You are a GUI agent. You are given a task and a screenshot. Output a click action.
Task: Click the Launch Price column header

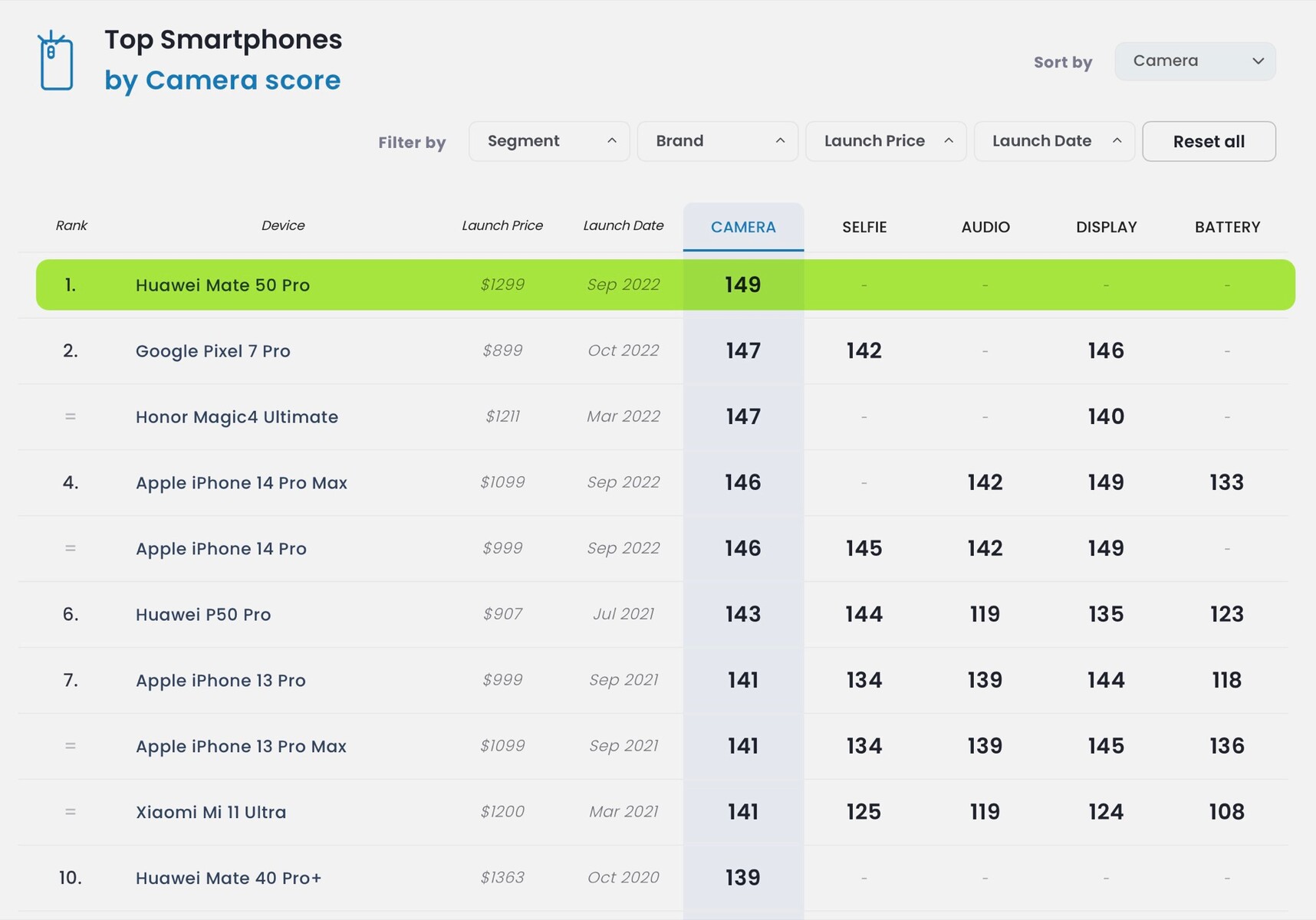pyautogui.click(x=502, y=225)
